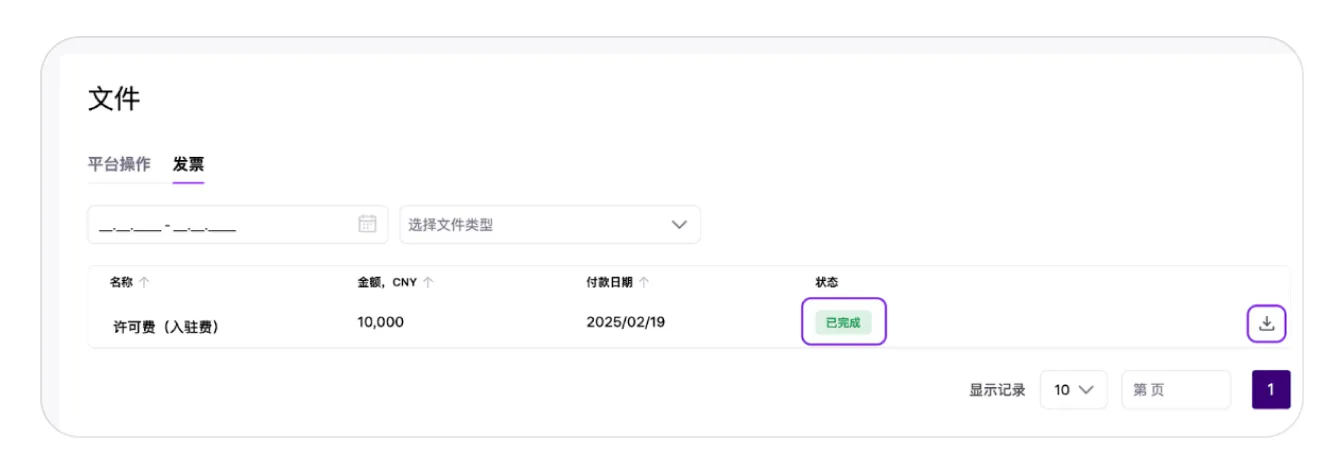Viewport: 1344px width, 474px height.
Task: Sort by 名称 using its arrow icon
Action: 144,283
